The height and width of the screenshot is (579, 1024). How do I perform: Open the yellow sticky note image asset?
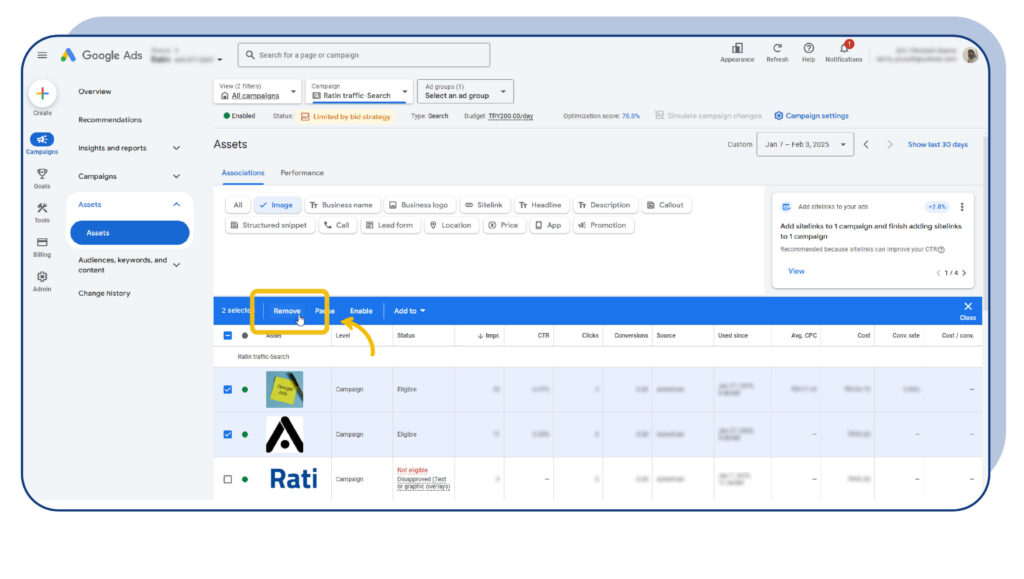click(284, 389)
